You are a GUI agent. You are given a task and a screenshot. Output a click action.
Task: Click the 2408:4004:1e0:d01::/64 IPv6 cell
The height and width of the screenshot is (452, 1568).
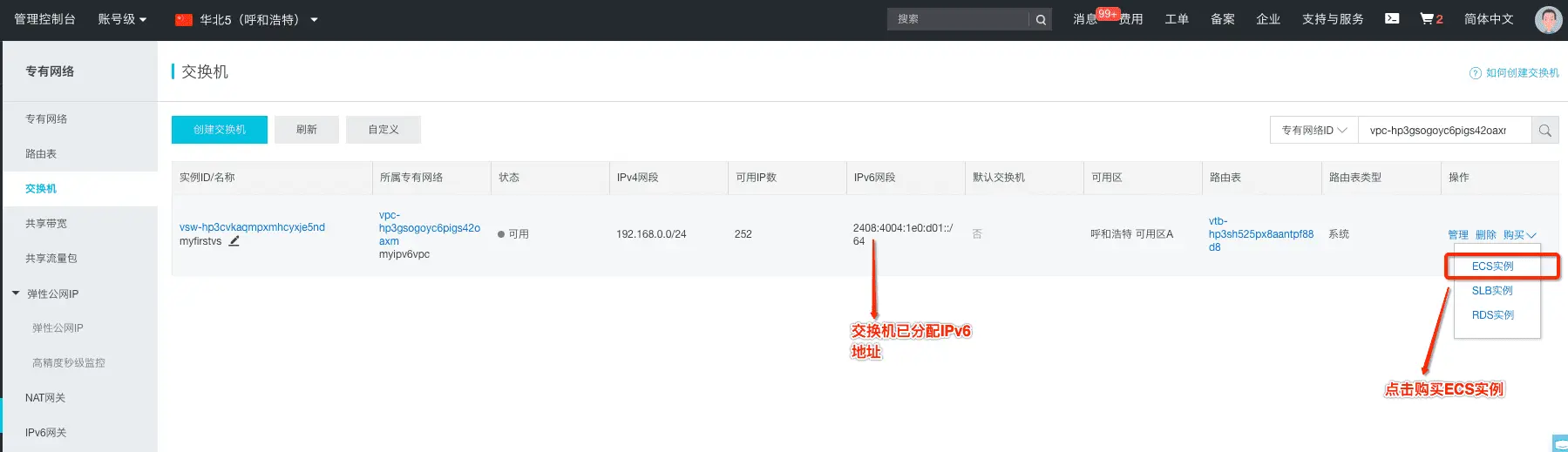pos(903,234)
